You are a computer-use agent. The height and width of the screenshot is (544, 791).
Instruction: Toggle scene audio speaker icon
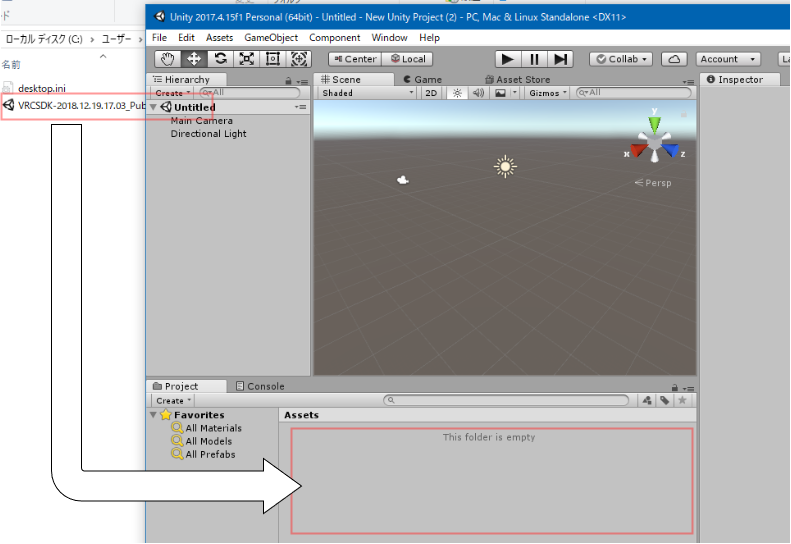tap(478, 93)
